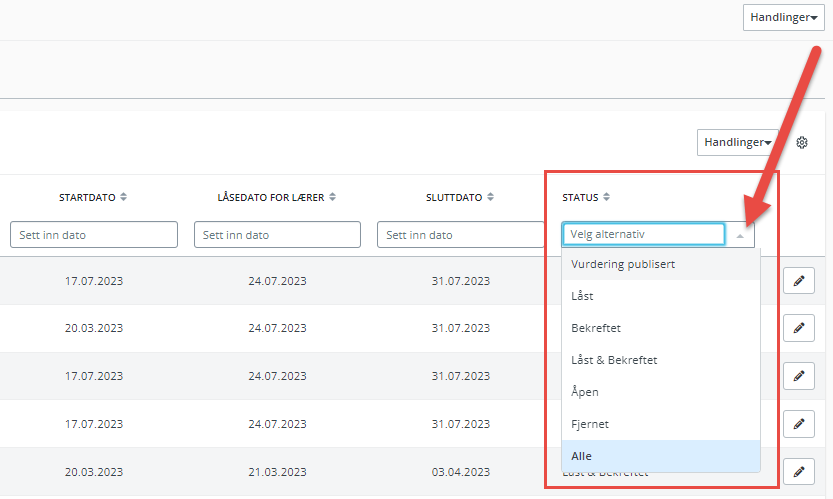Focus the Startdato 'Sett inn dato' filter field
The image size is (833, 499).
(94, 235)
